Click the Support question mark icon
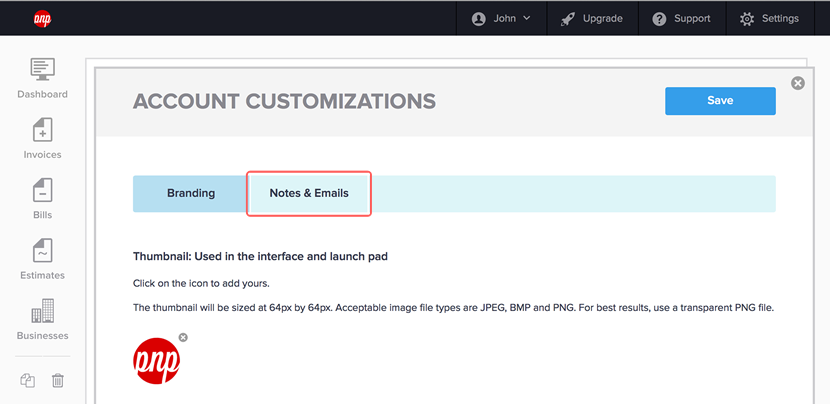The width and height of the screenshot is (830, 404). [659, 19]
